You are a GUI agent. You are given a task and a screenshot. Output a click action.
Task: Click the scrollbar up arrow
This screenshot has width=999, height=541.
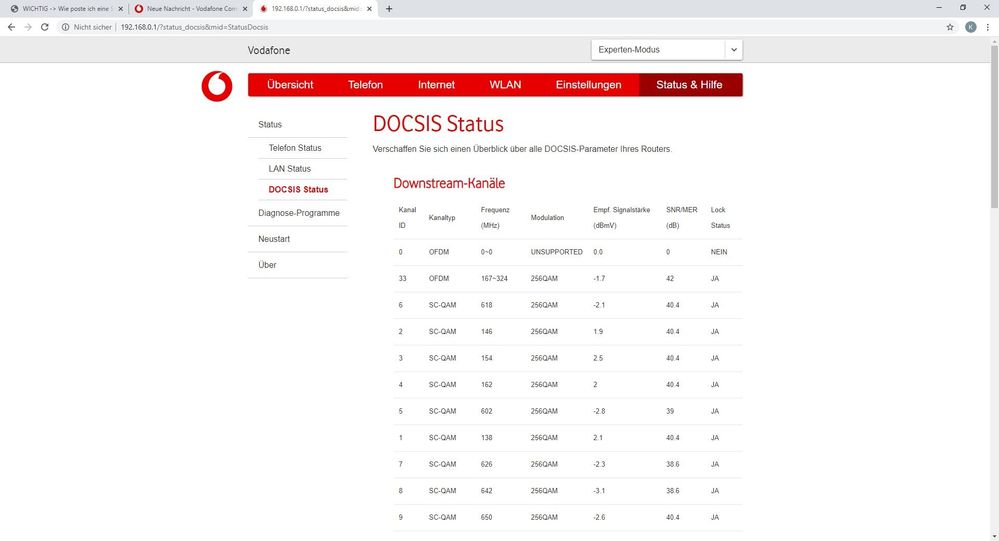coord(994,41)
